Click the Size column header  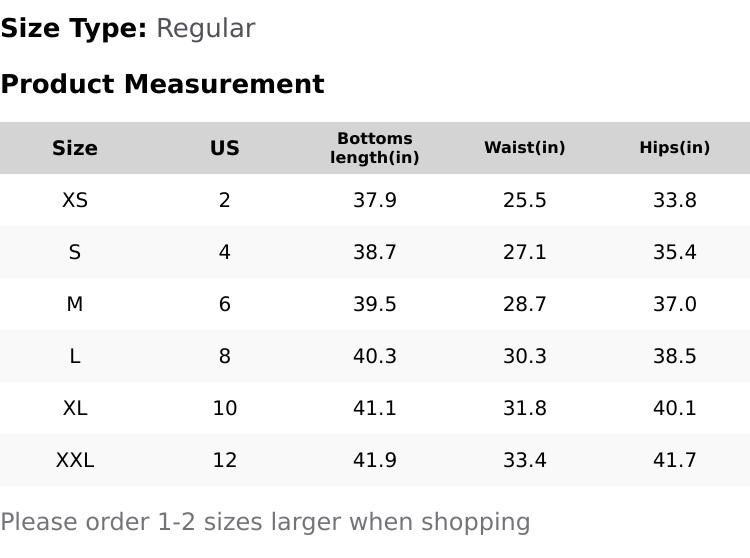(75, 148)
